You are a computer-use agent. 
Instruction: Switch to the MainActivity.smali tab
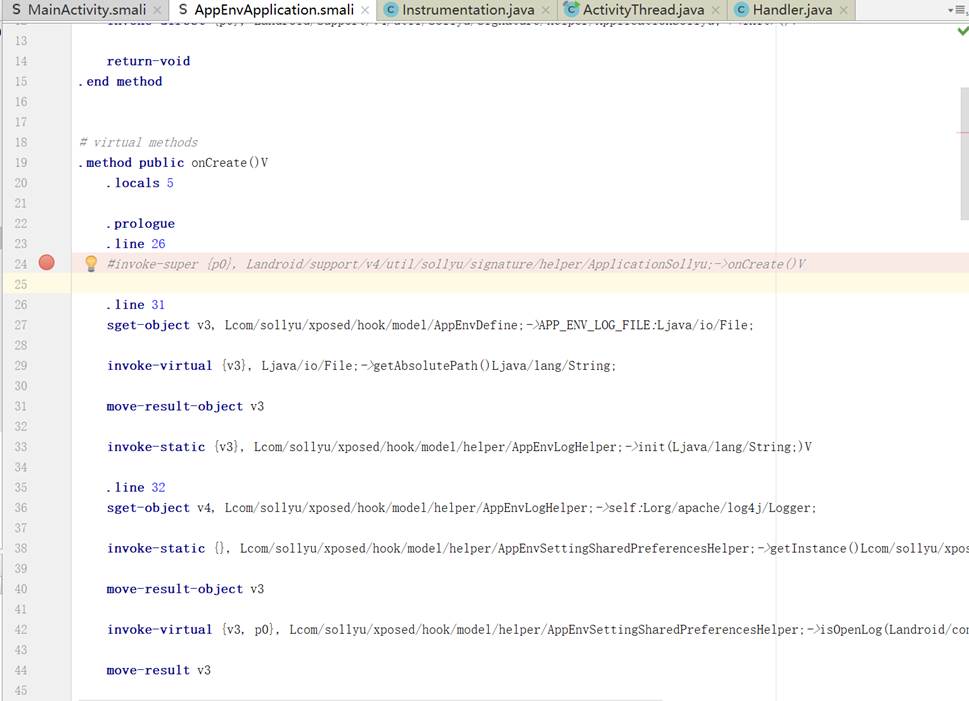[86, 10]
